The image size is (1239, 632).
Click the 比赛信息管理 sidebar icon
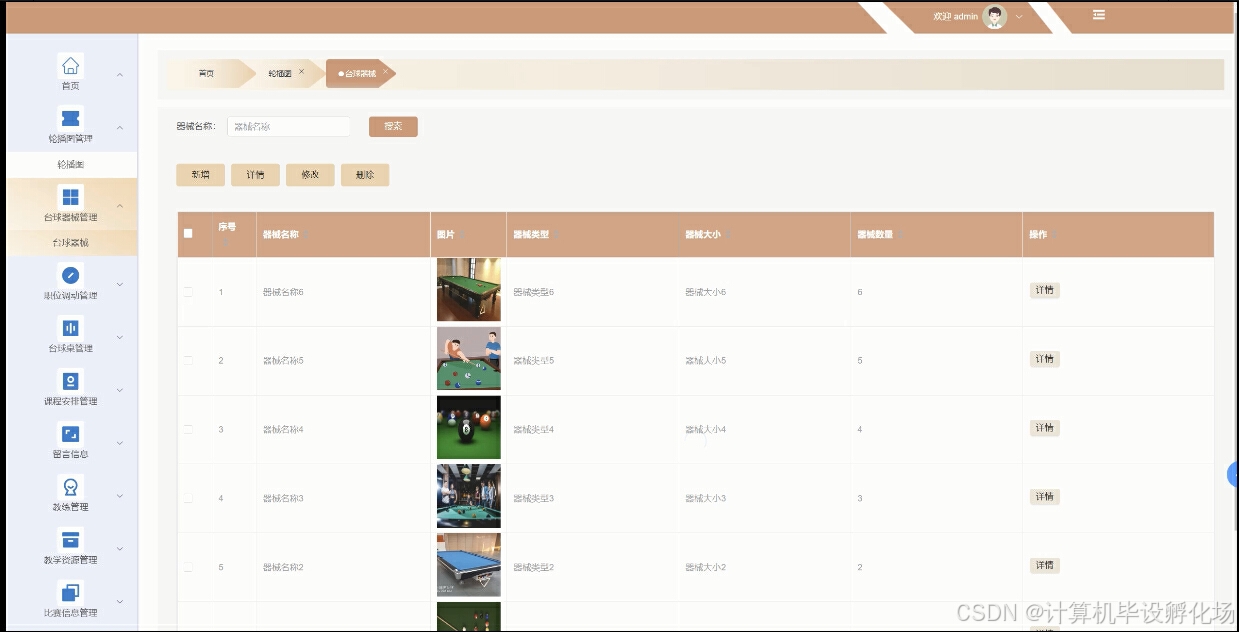tap(70, 593)
